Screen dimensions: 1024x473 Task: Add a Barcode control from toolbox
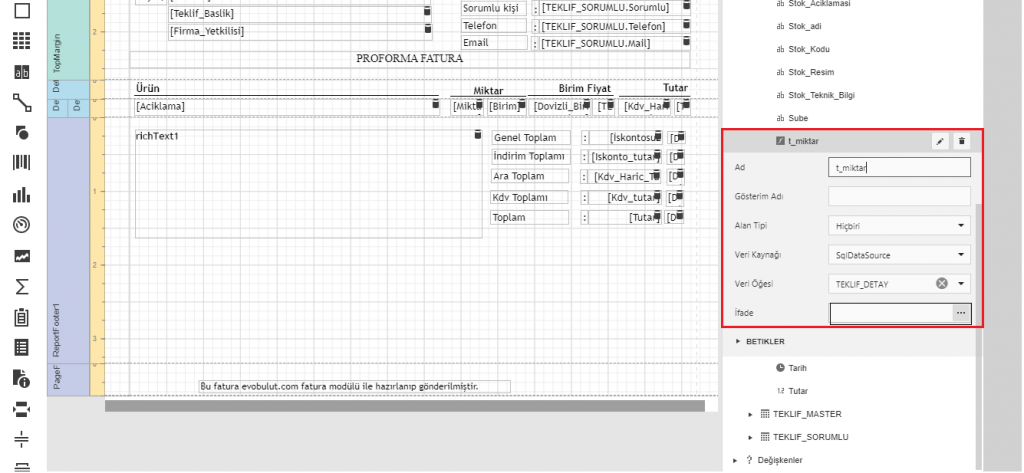tap(20, 162)
